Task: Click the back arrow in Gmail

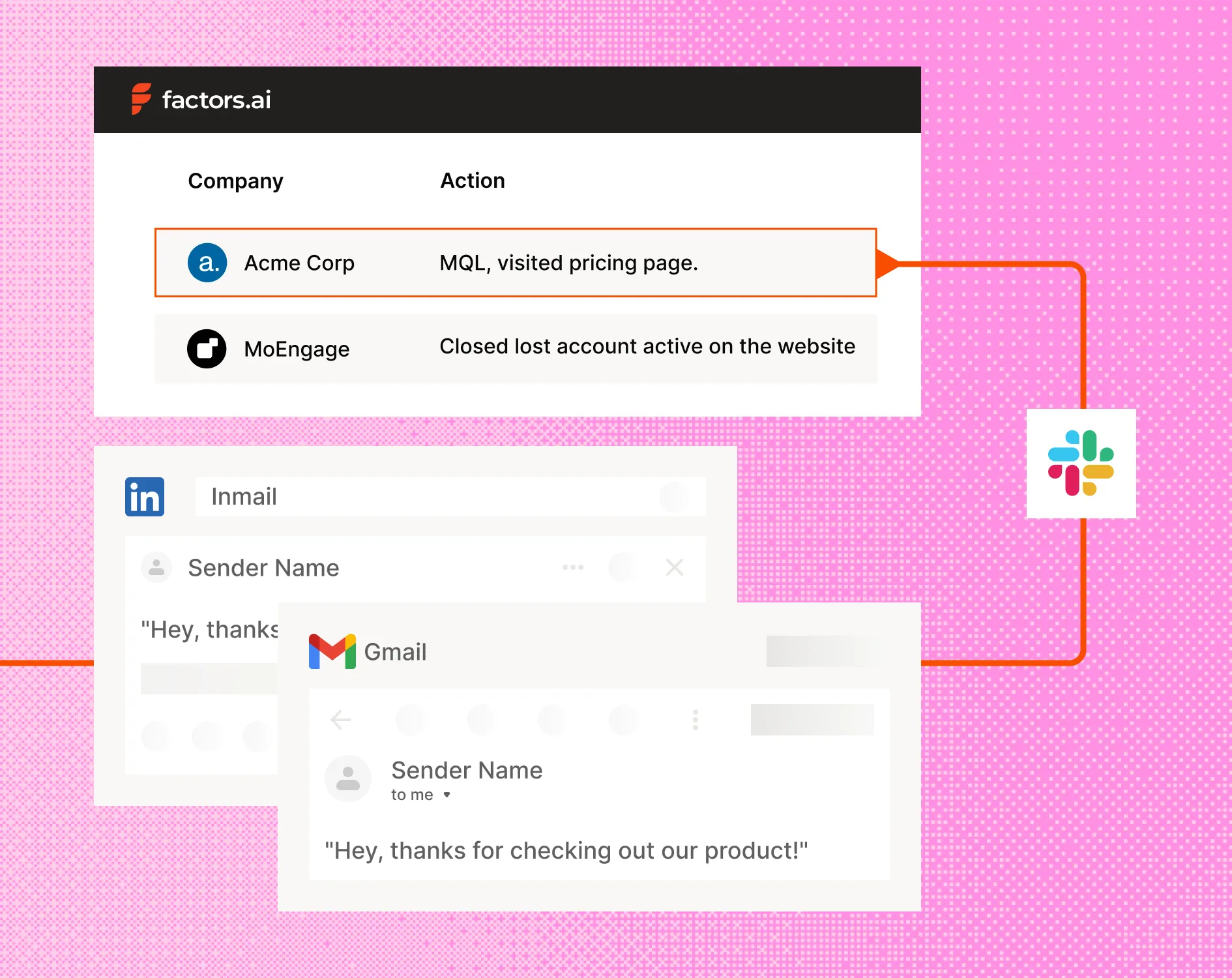Action: coord(341,720)
